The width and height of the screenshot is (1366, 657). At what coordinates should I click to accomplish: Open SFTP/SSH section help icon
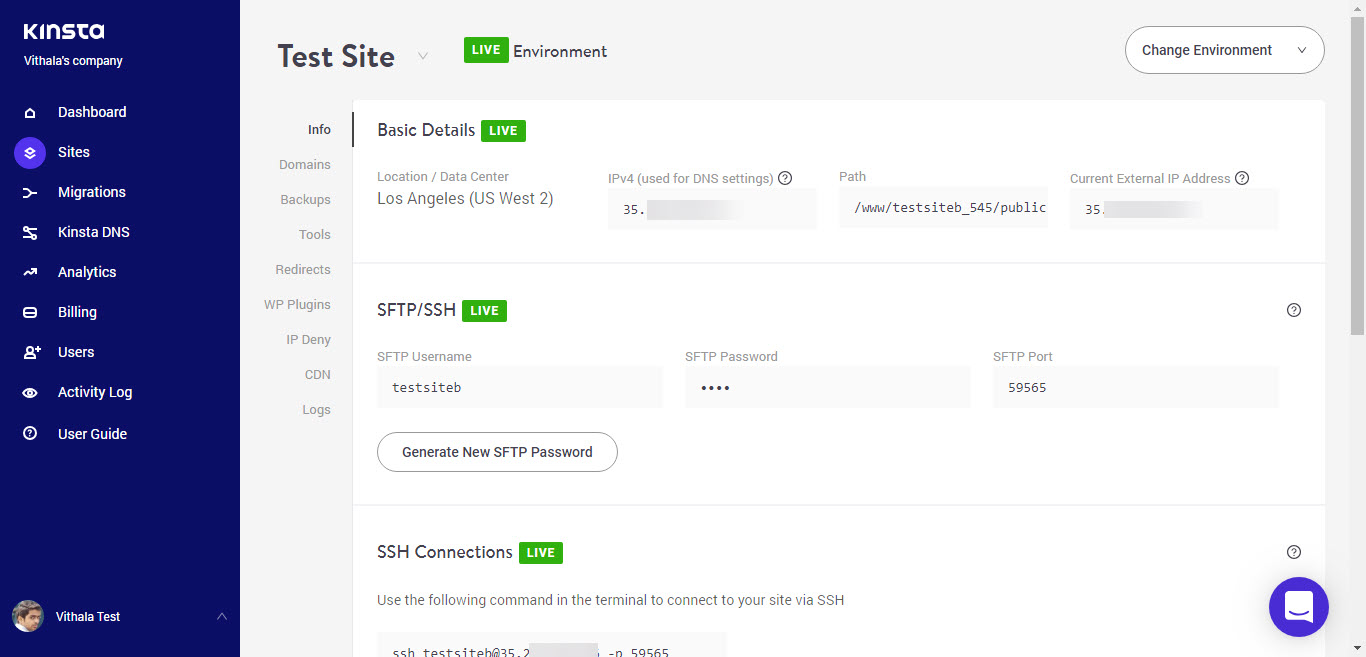point(1294,310)
